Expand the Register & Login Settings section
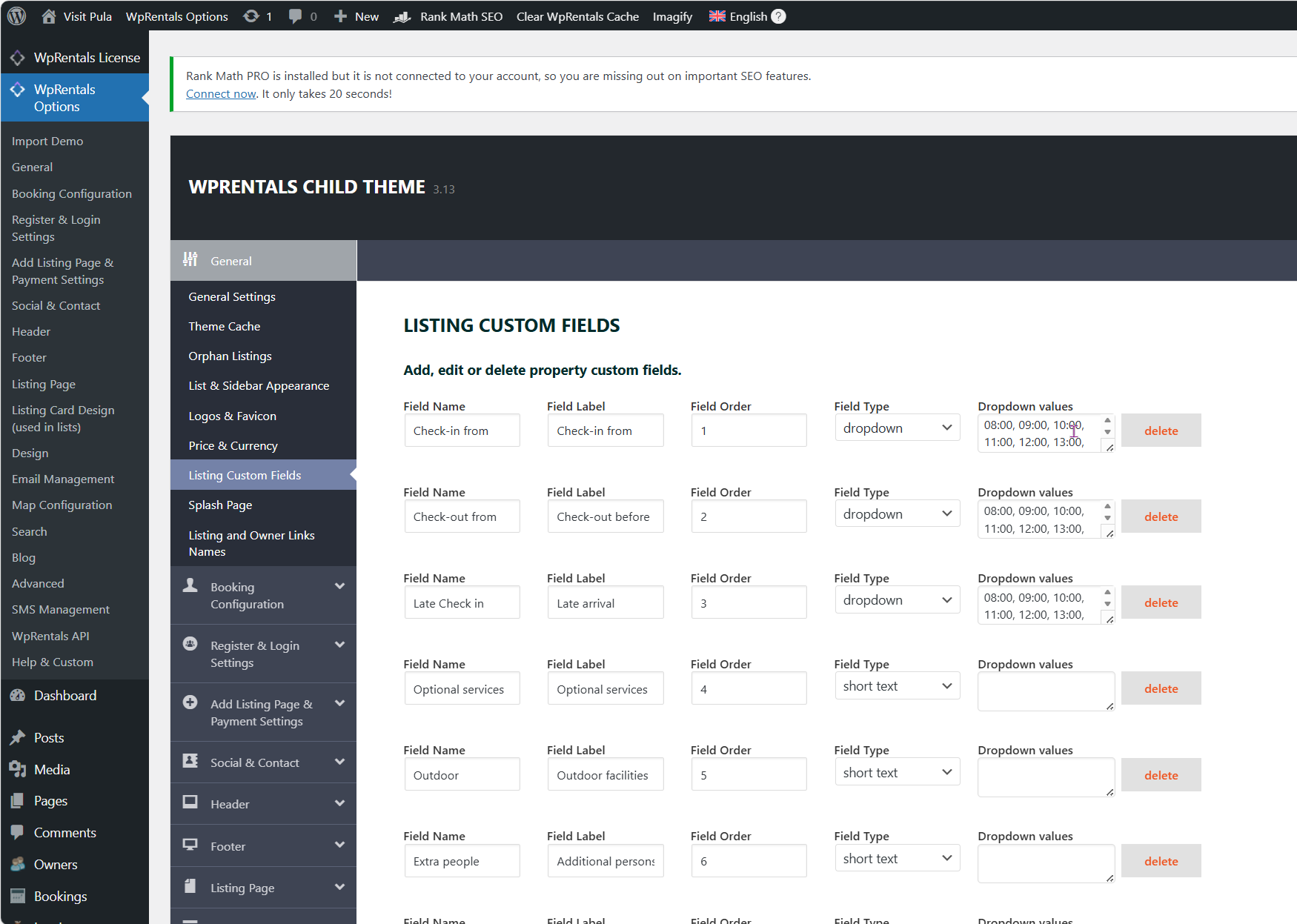Screen dimensions: 1297x924 click(339, 645)
